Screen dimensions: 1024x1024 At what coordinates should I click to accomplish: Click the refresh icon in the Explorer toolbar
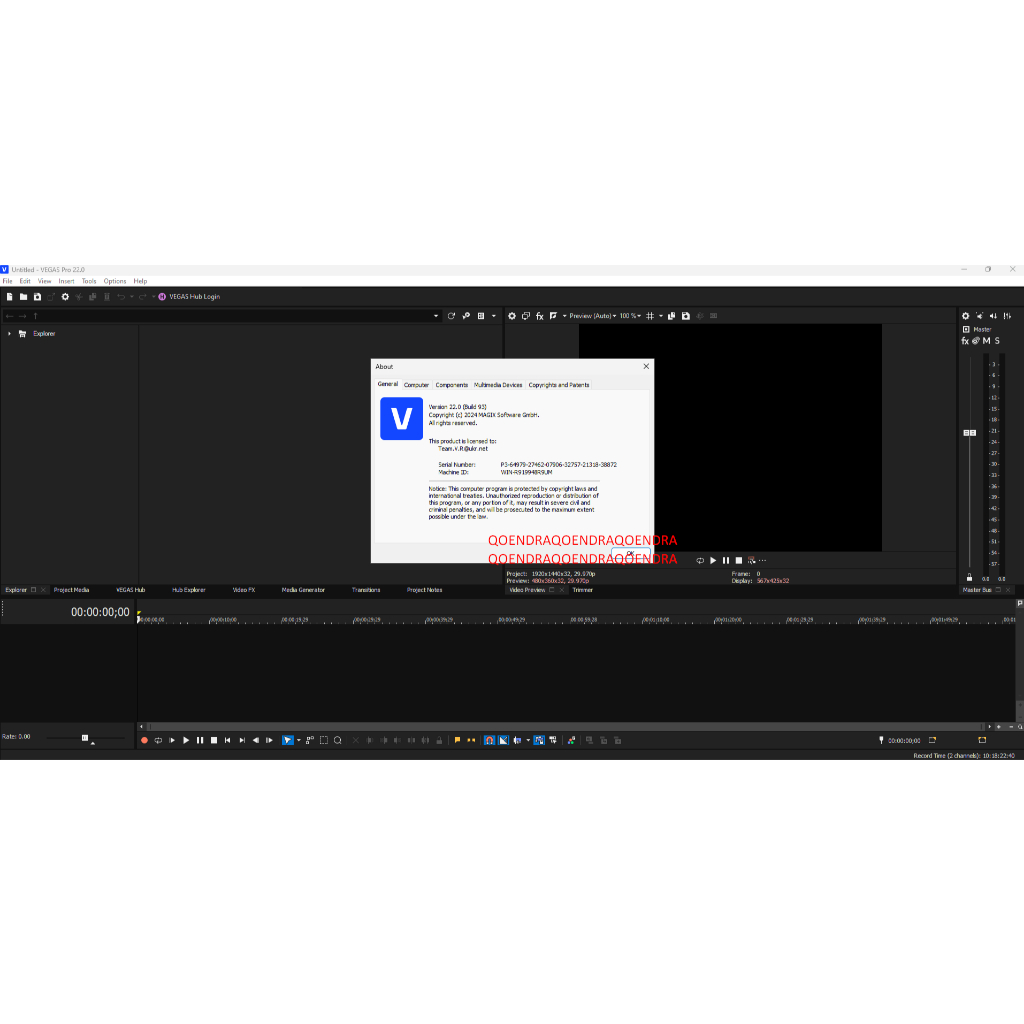(452, 316)
